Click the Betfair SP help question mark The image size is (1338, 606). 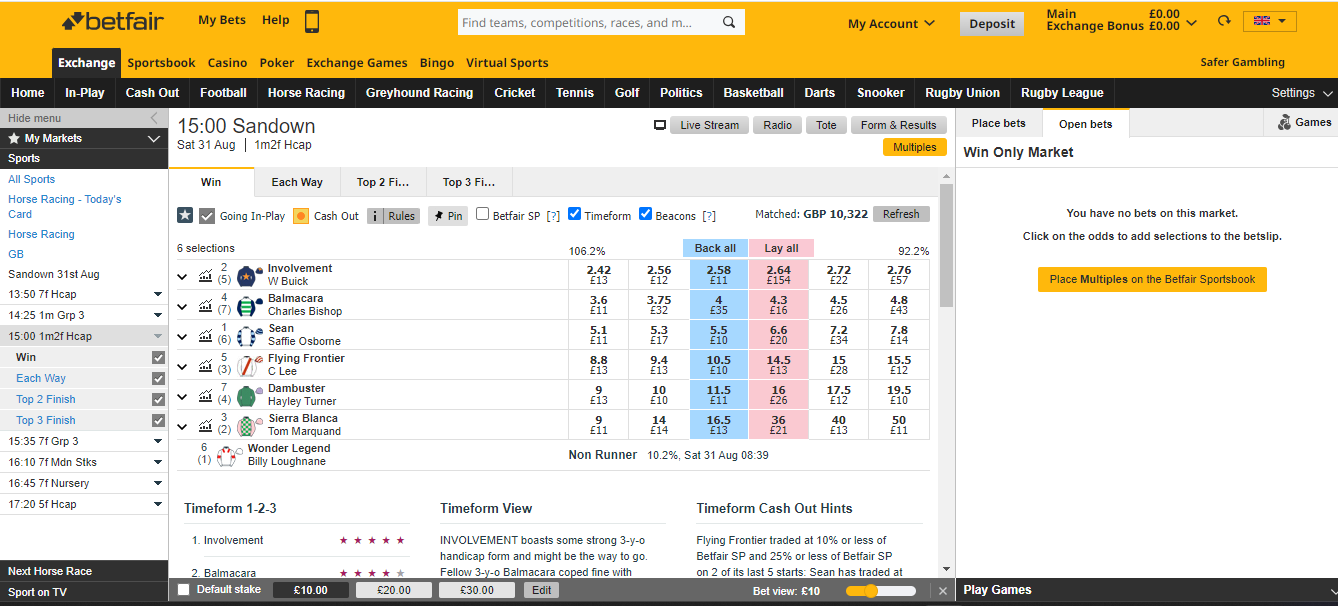[x=553, y=216]
